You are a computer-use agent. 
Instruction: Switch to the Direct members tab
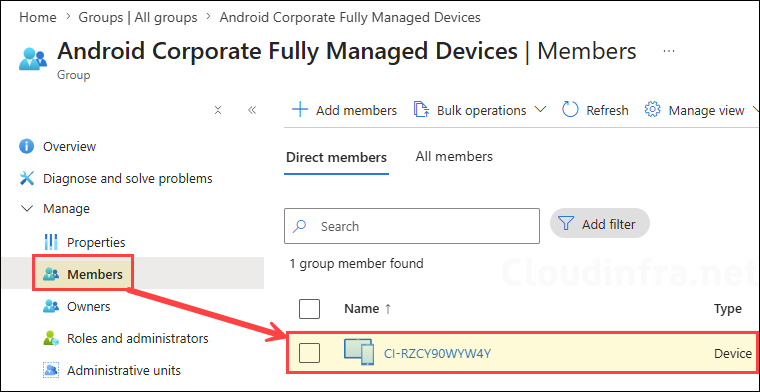tap(336, 157)
